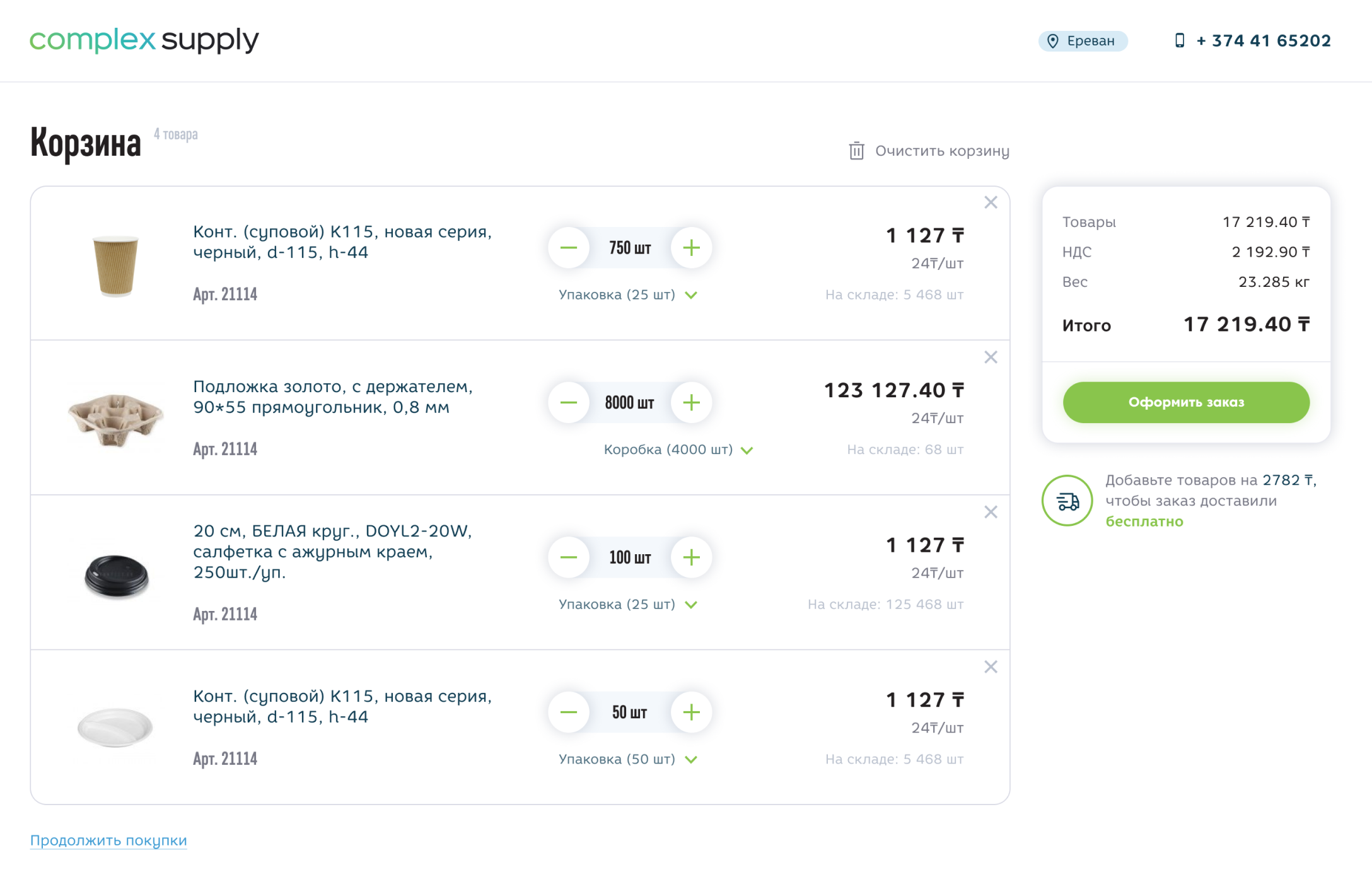Decrease quantity of the 8000 шт item
This screenshot has height=889, width=1372.
[569, 403]
